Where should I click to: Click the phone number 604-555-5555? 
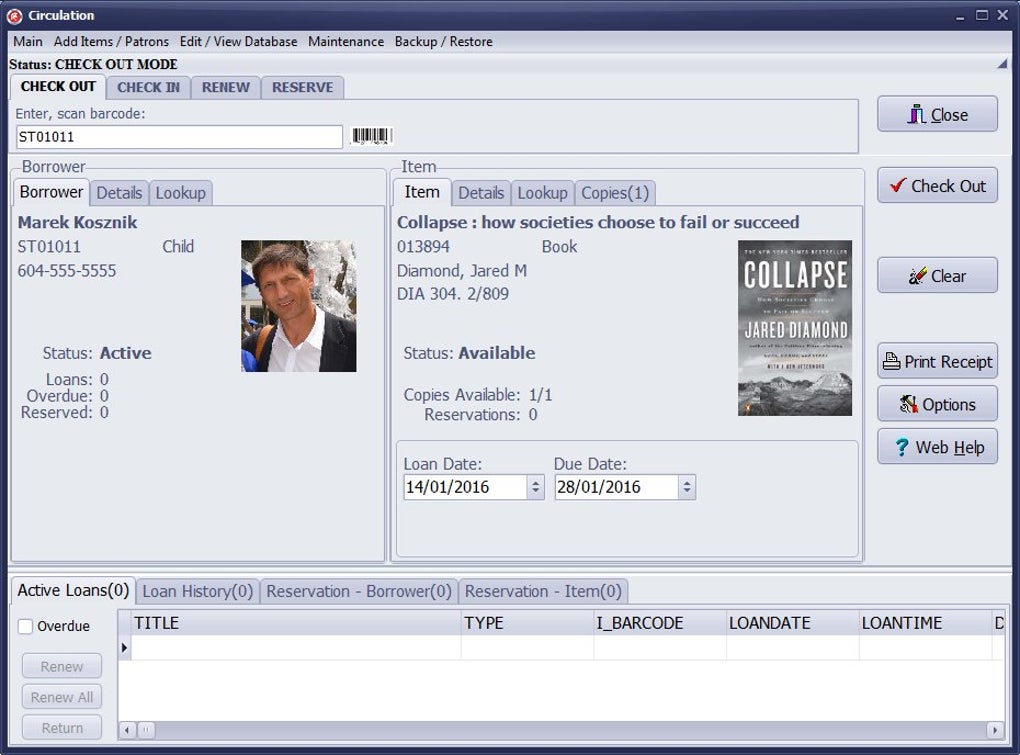pos(67,271)
